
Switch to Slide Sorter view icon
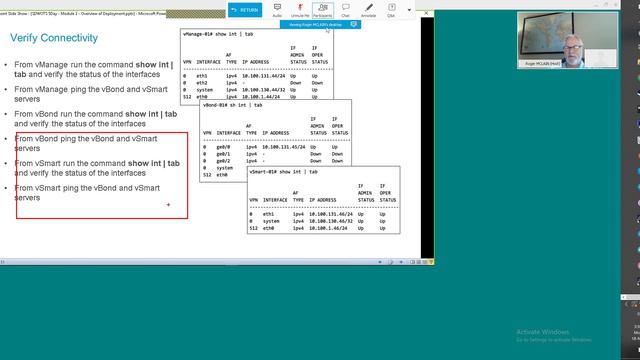[x=418, y=262]
